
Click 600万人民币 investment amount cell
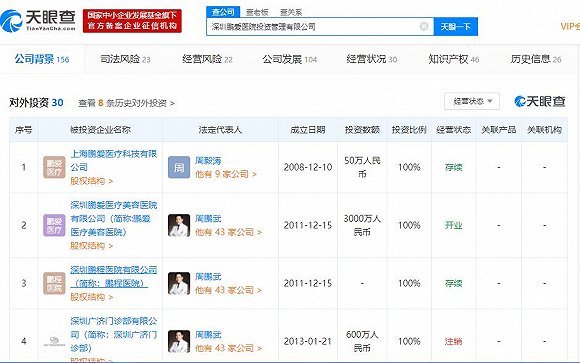click(x=362, y=341)
